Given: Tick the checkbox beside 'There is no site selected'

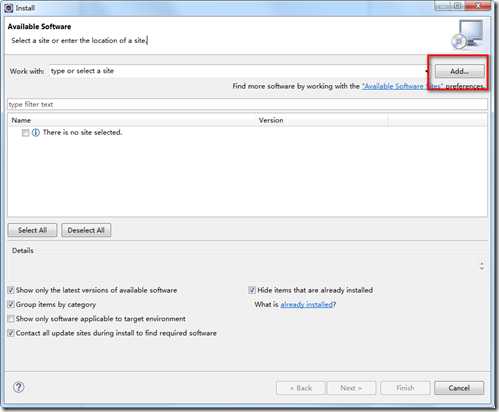Looking at the screenshot, I should click(25, 133).
